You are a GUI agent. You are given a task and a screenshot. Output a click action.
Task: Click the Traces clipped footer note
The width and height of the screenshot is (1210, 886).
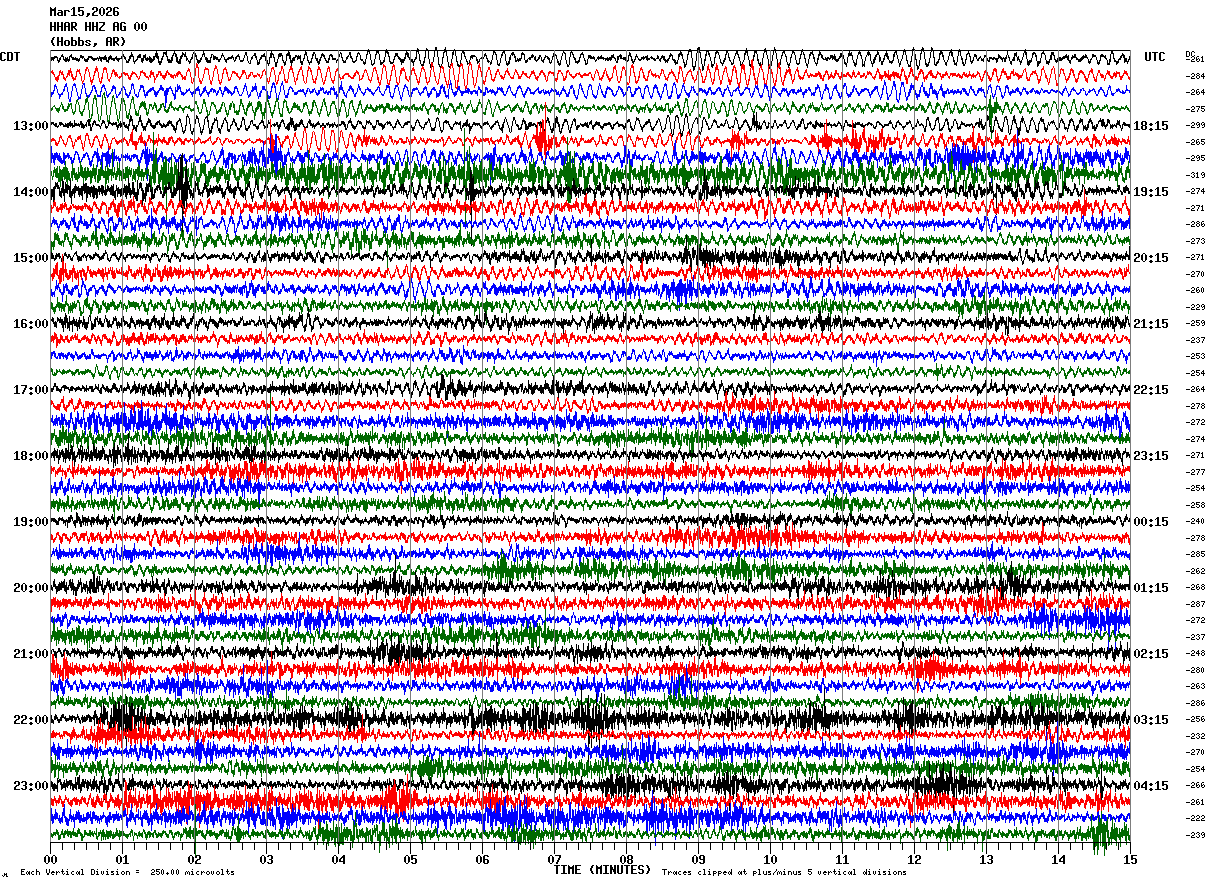tap(784, 873)
